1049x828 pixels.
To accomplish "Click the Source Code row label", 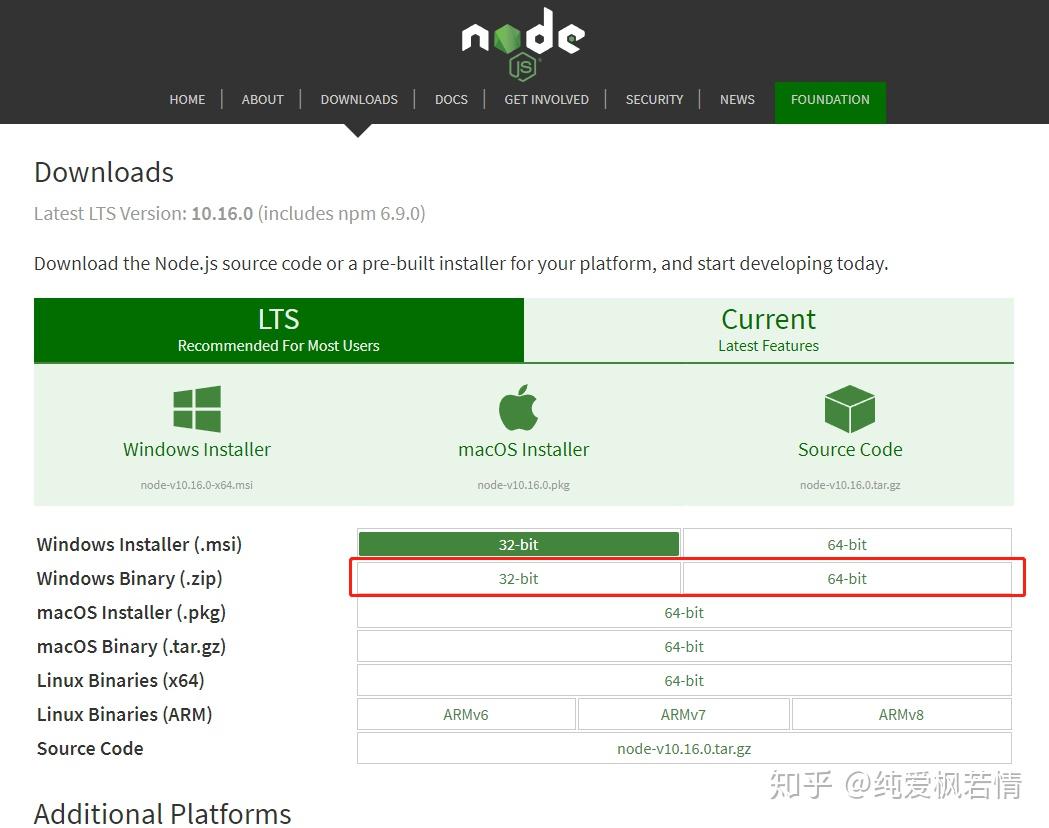I will 90,749.
